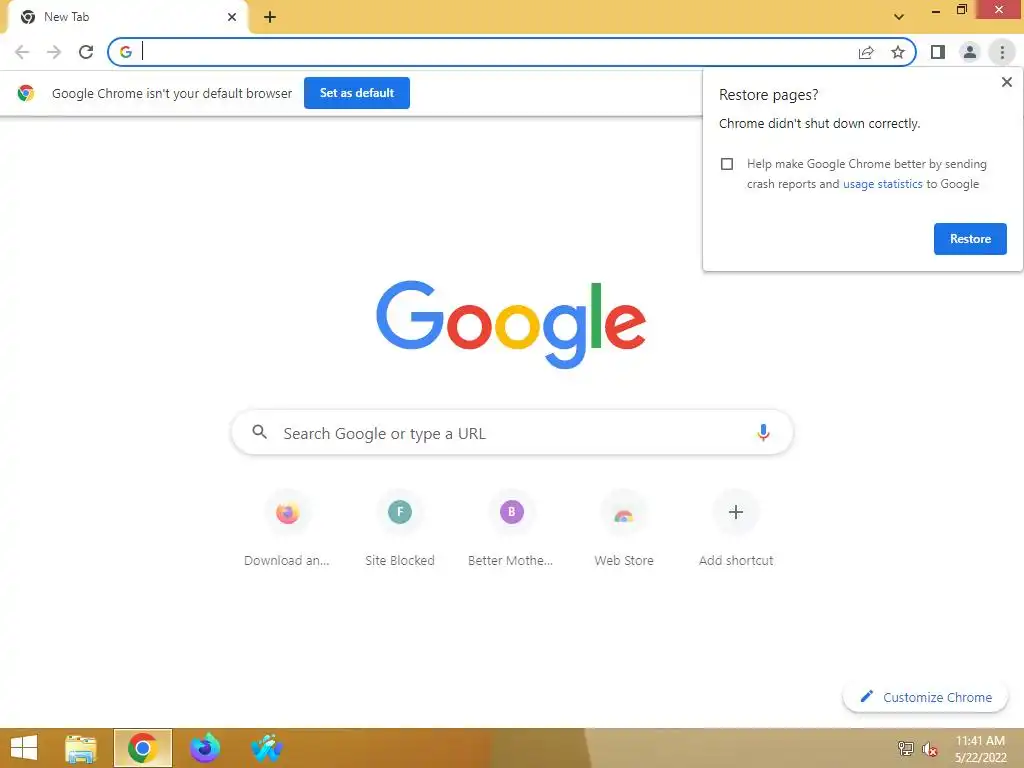Screen dimensions: 1024x768
Task: Click the Add shortcut tile
Action: (x=736, y=528)
